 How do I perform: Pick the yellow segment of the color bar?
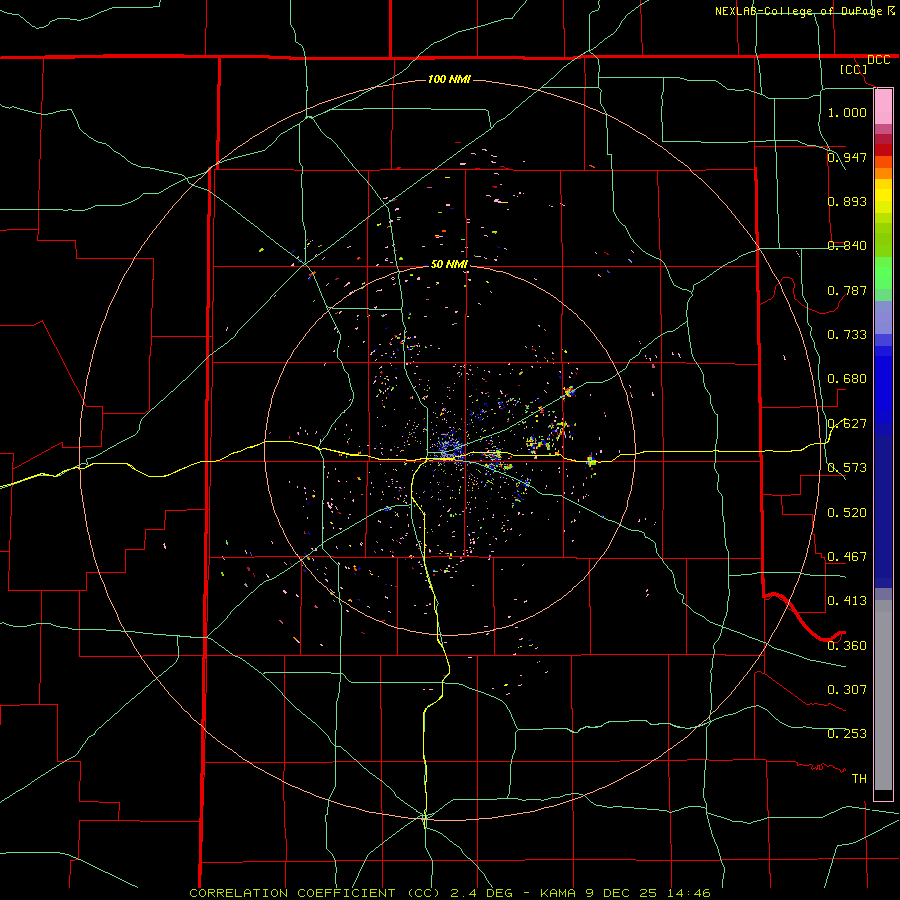[883, 197]
